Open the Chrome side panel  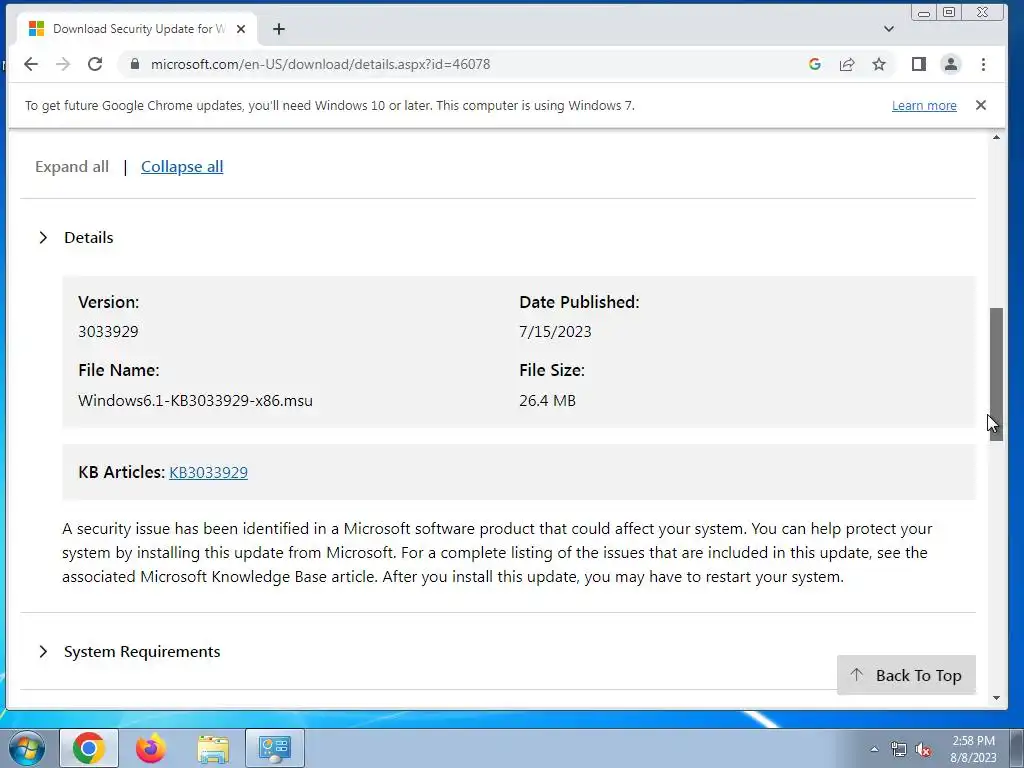919,64
